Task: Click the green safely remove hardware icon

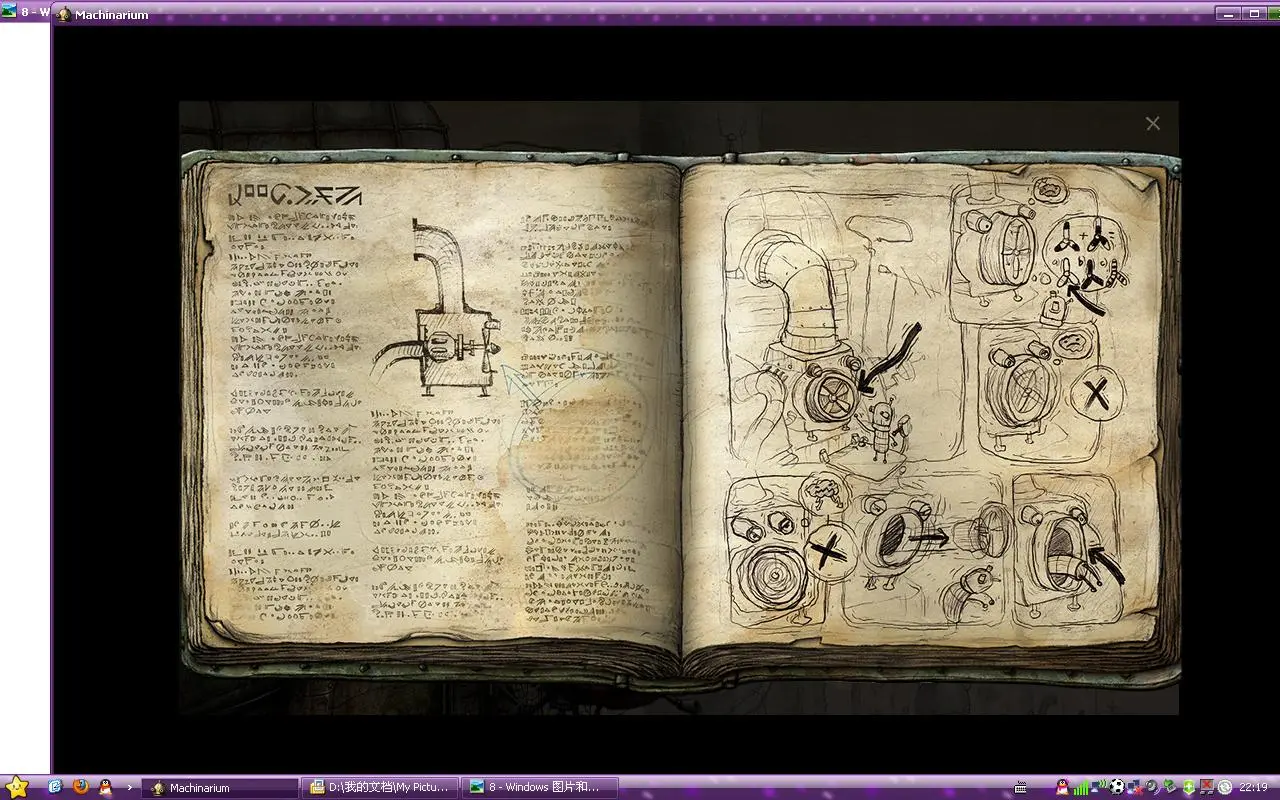Action: point(1170,787)
